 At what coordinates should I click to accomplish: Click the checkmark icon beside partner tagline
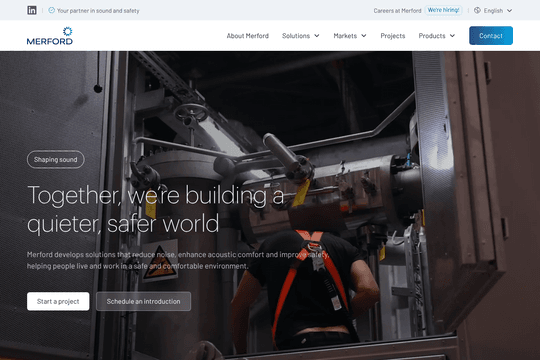(x=51, y=10)
